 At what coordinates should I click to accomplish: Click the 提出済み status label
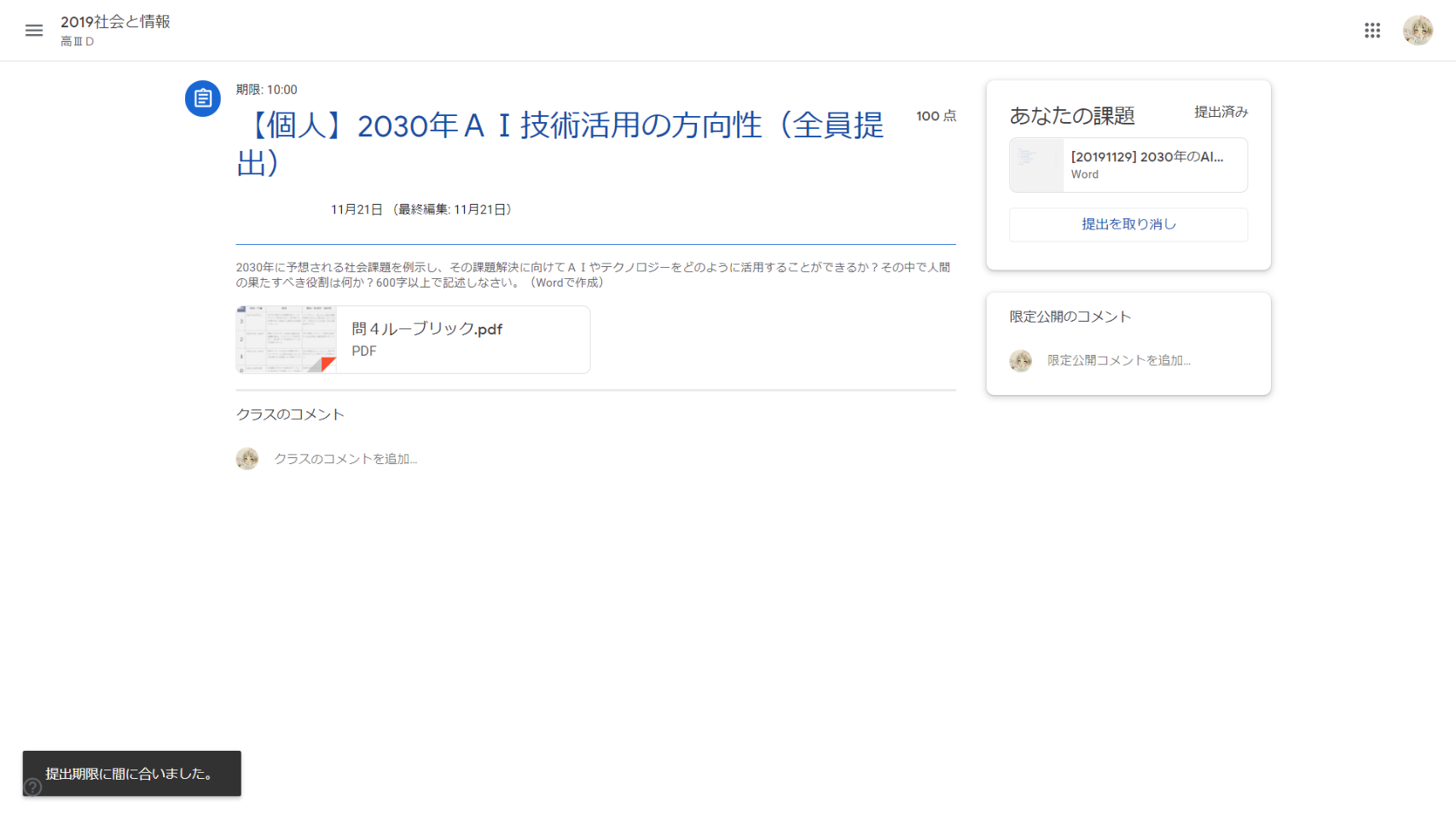point(1220,113)
